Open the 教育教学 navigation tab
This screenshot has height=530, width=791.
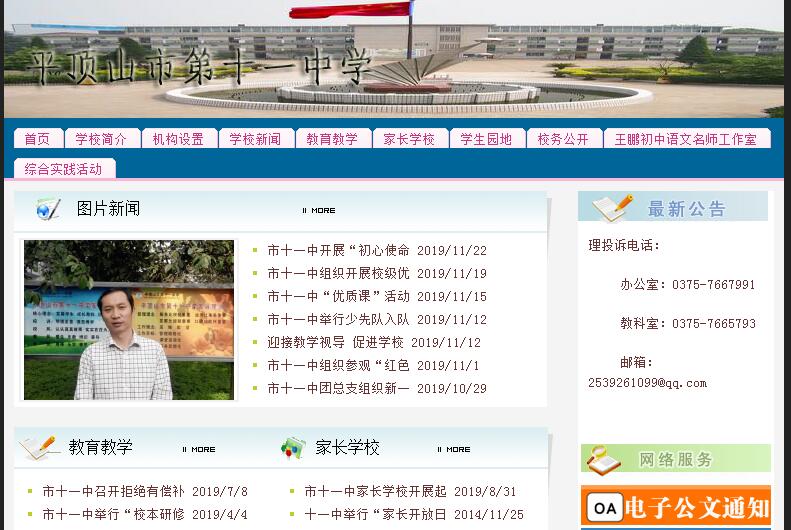coord(333,139)
